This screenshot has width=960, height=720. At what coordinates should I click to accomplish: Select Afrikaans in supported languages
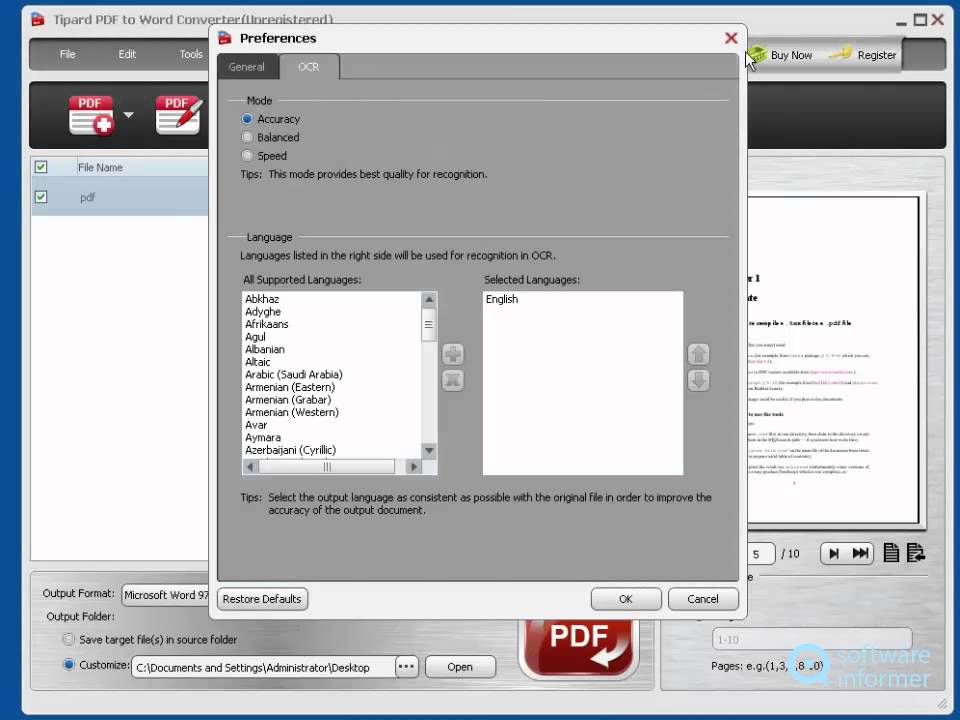(x=266, y=324)
